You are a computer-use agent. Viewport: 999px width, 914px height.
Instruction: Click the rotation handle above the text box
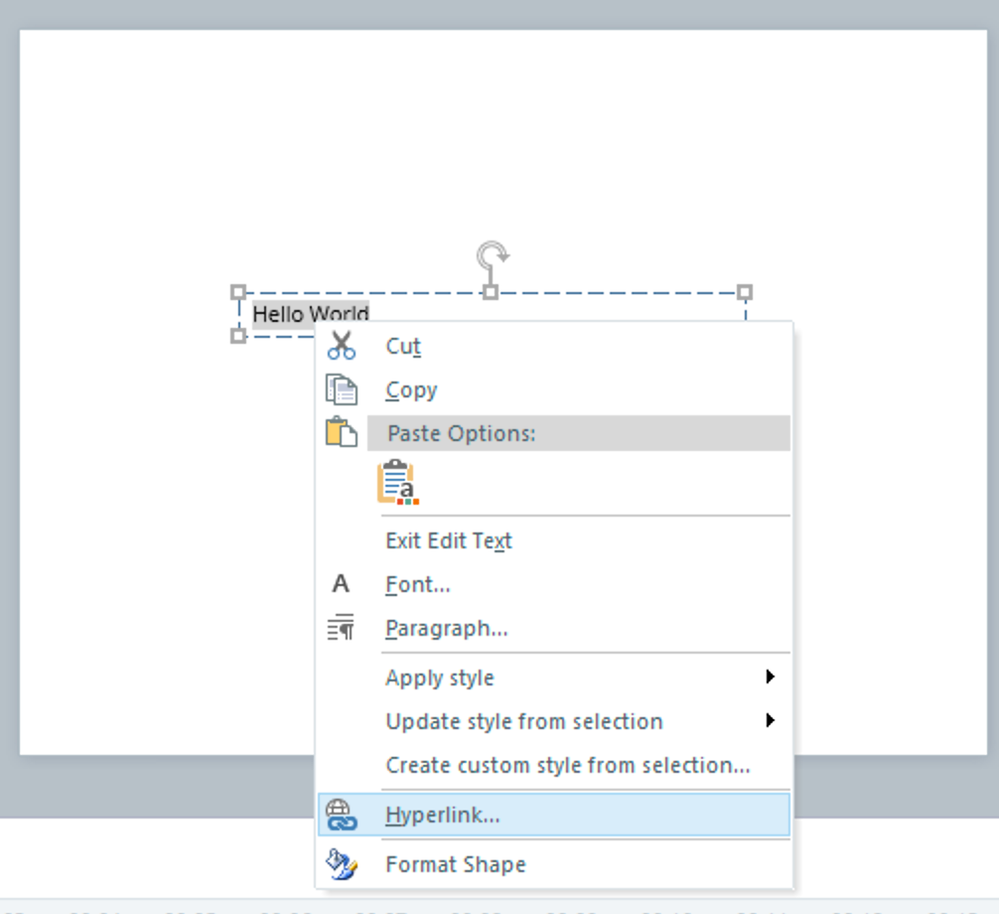click(x=491, y=255)
